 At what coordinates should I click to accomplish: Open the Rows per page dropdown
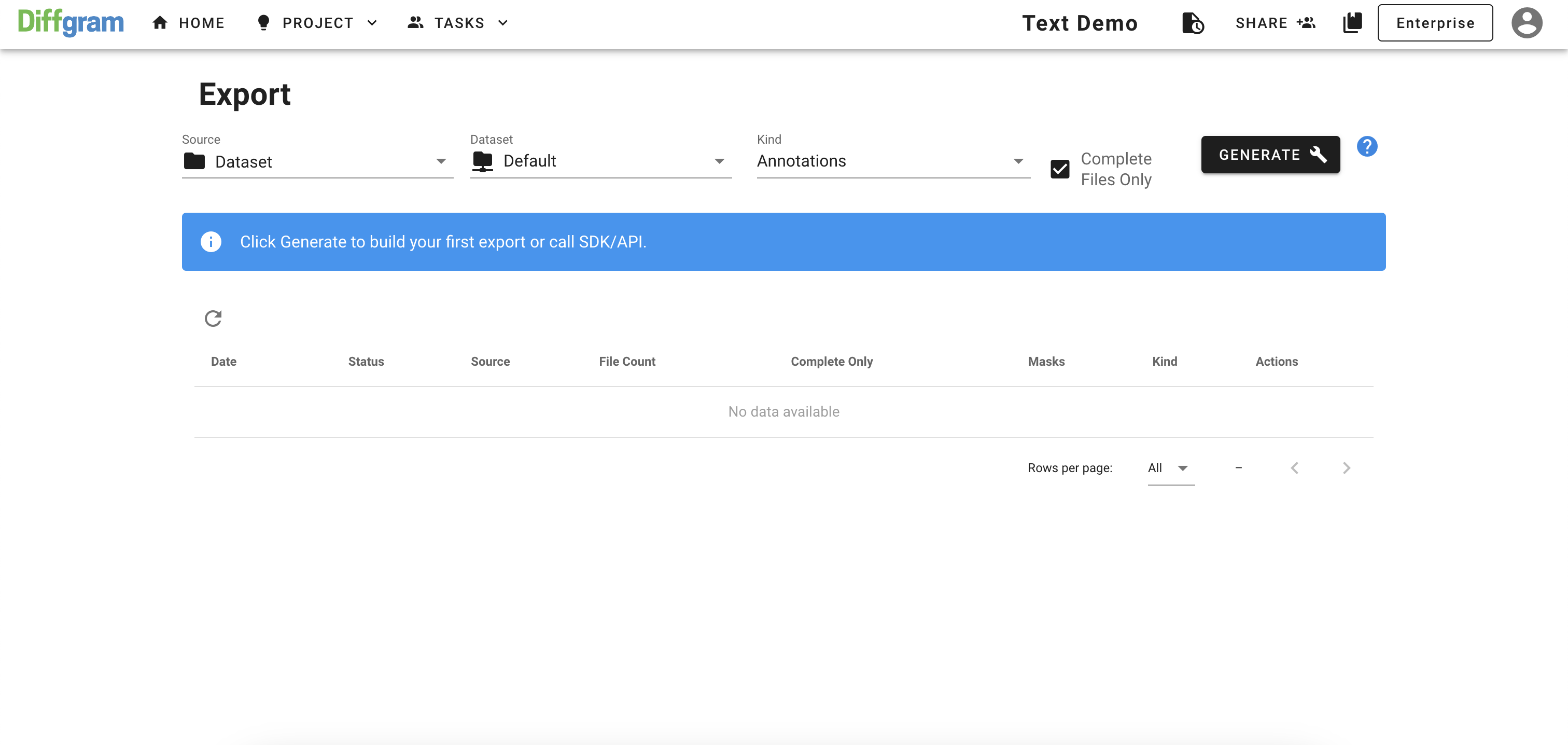pos(1170,468)
